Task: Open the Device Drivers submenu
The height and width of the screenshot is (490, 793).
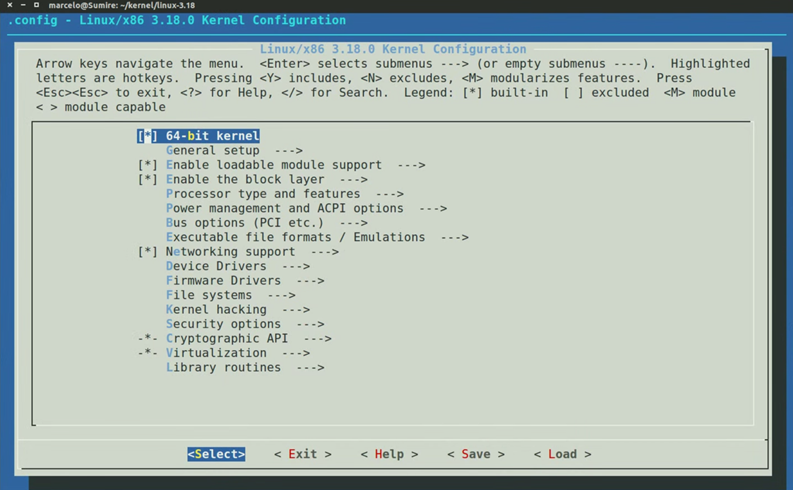Action: click(216, 266)
